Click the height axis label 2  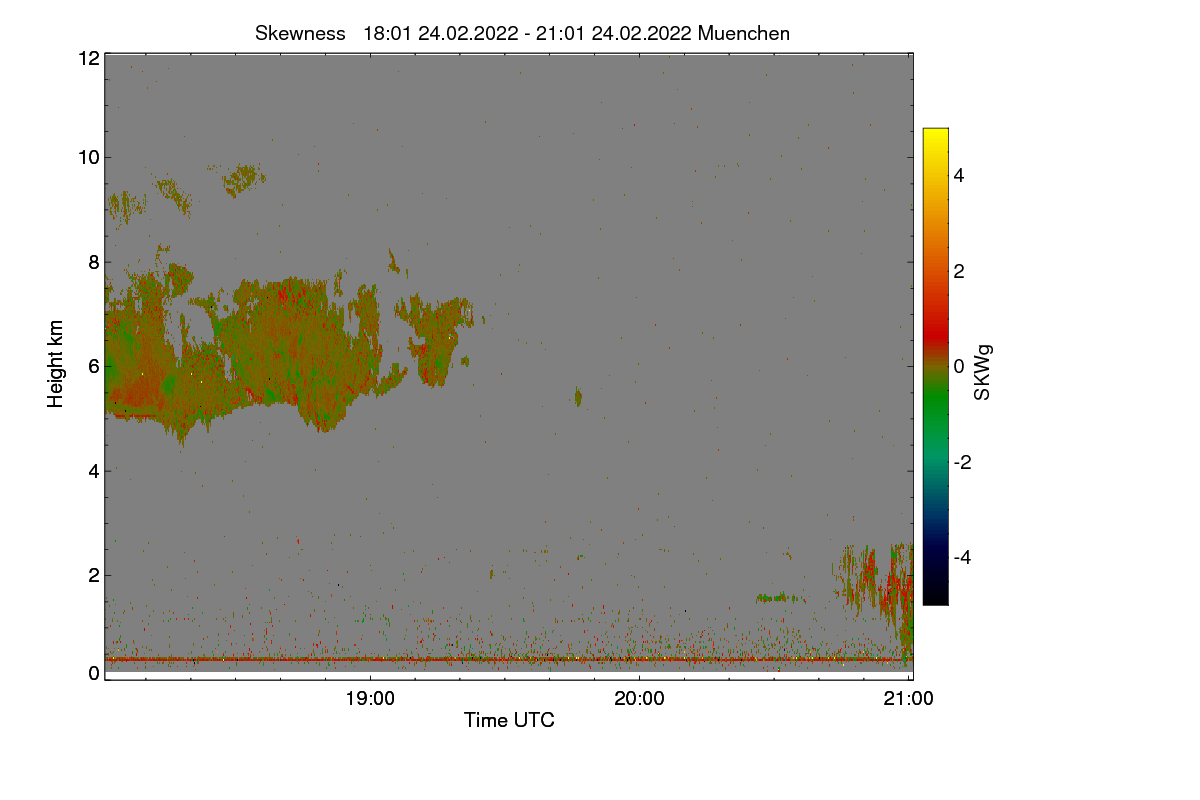(93, 575)
